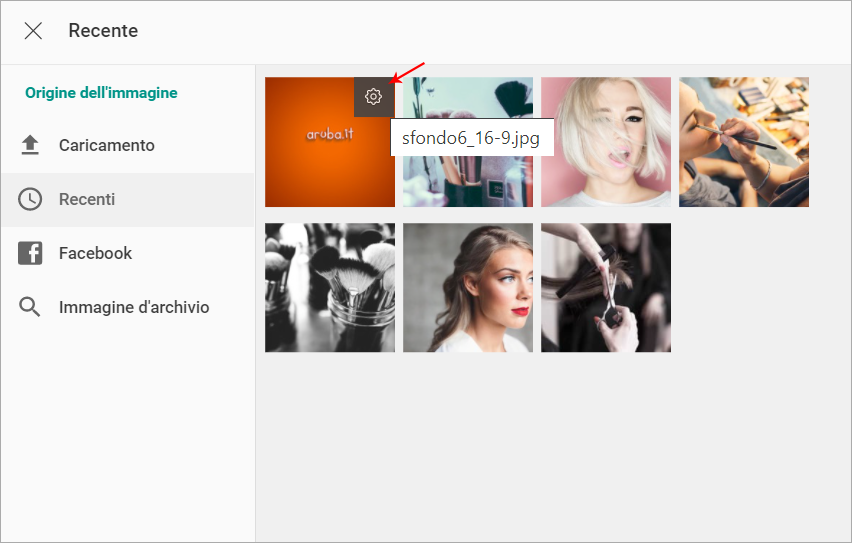The image size is (852, 543).
Task: Choose the woman with red lipstick thumbnail
Action: (x=468, y=288)
